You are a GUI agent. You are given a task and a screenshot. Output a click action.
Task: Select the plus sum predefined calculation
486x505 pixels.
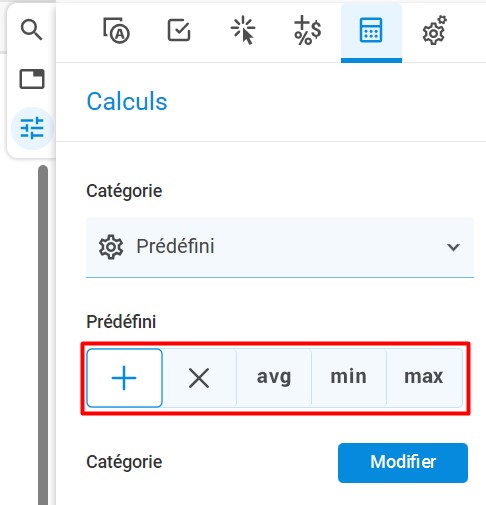point(124,378)
